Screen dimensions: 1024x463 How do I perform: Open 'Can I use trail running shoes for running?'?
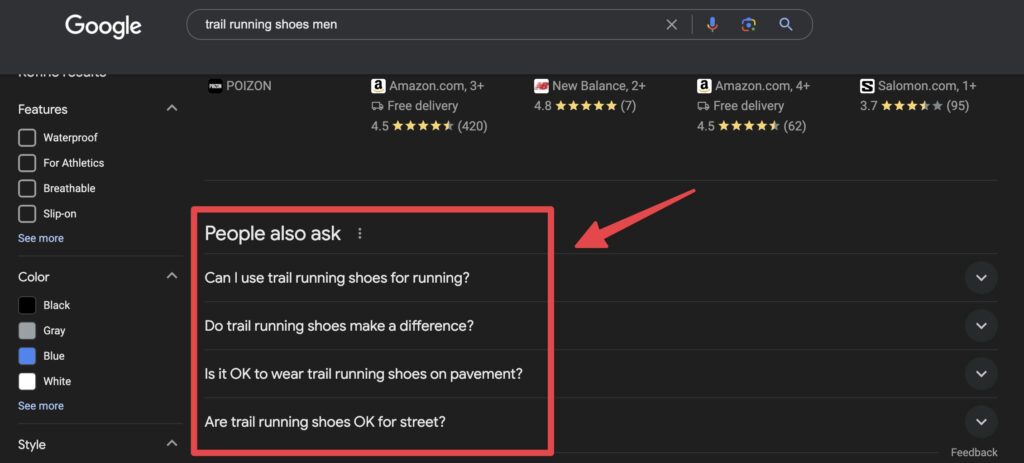[337, 278]
